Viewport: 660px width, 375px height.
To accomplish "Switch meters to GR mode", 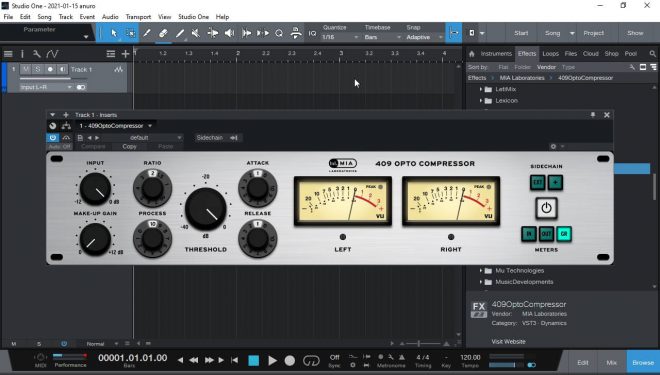I will coord(564,234).
